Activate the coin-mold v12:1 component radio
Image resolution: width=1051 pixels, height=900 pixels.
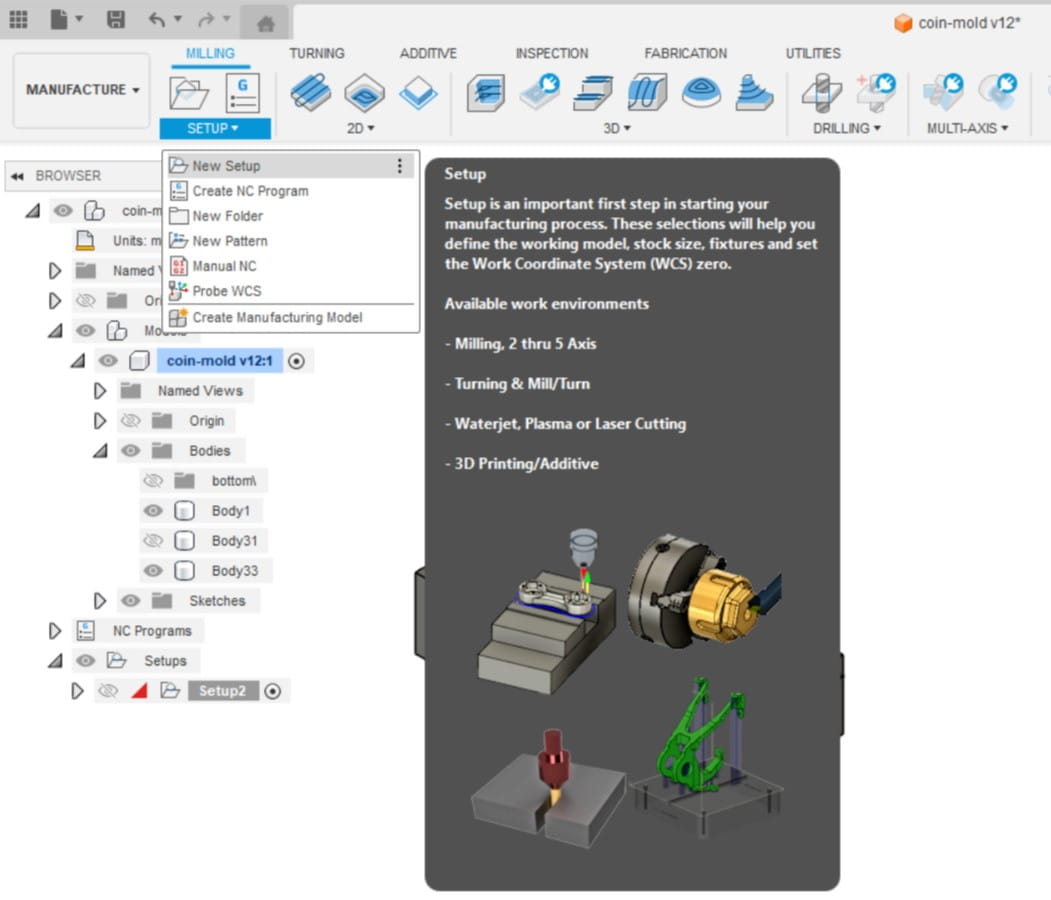(296, 361)
